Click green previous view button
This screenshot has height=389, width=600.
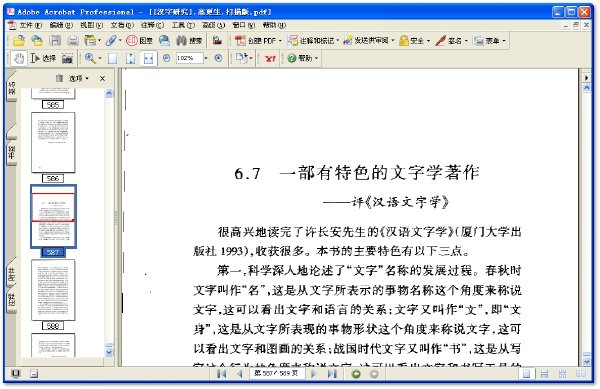pos(356,374)
